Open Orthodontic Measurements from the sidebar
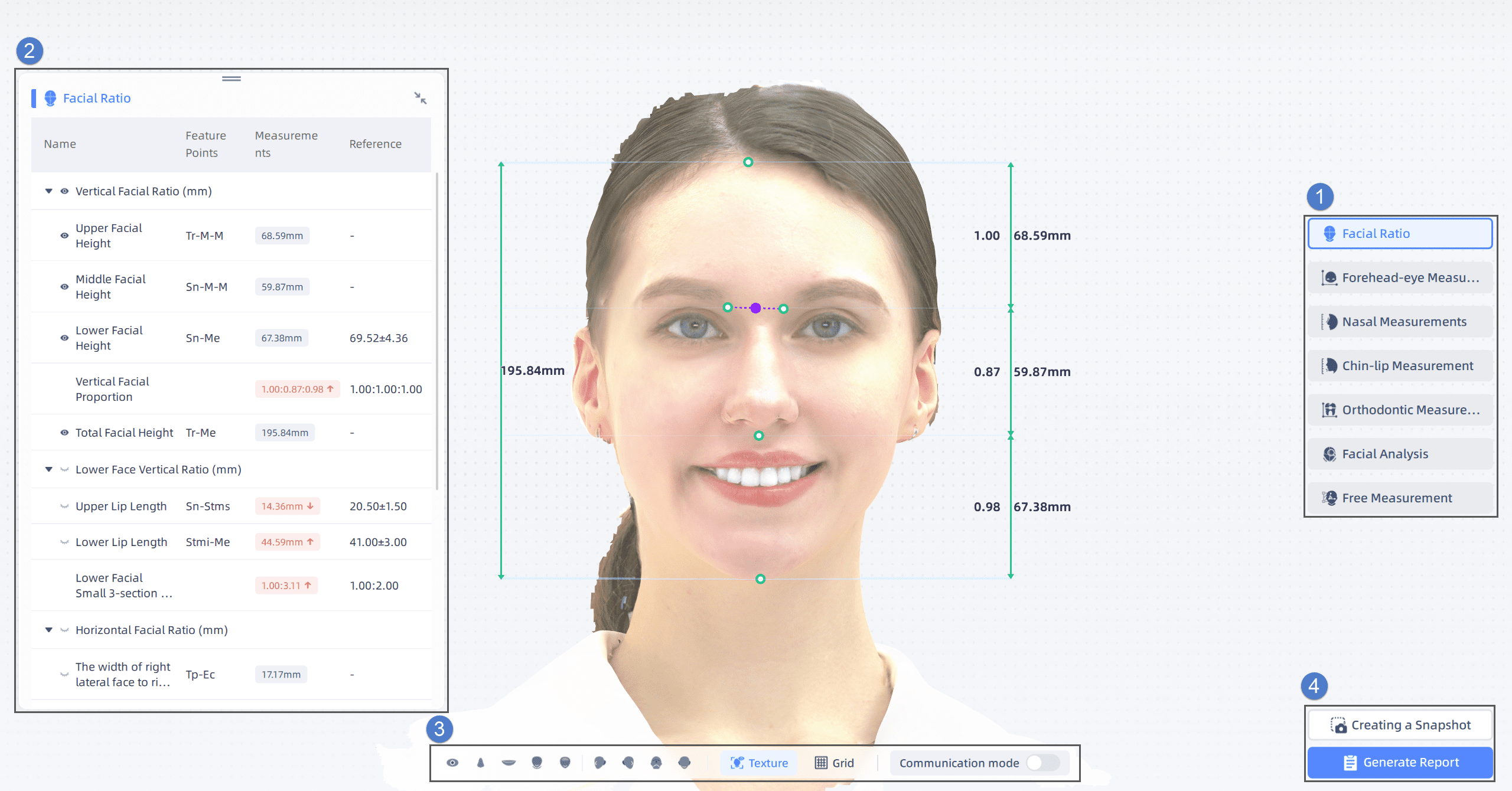Viewport: 1512px width, 791px height. point(1400,410)
